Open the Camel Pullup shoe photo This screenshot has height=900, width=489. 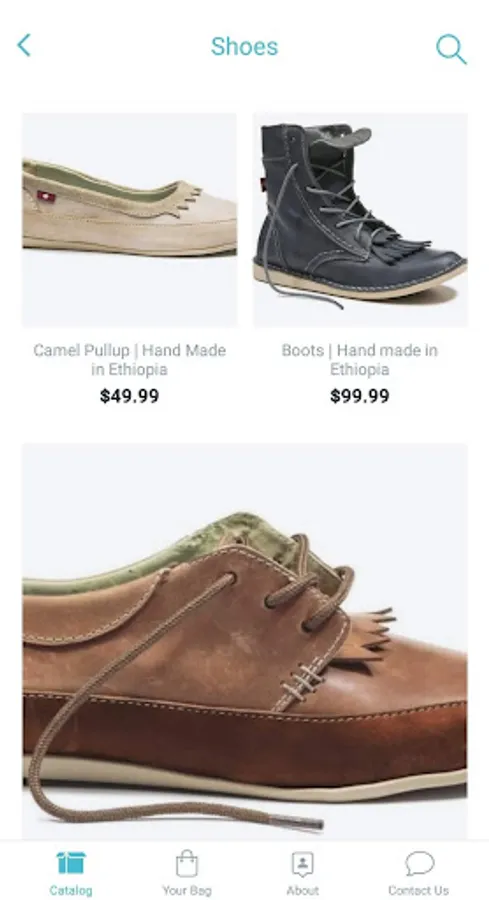pyautogui.click(x=129, y=220)
